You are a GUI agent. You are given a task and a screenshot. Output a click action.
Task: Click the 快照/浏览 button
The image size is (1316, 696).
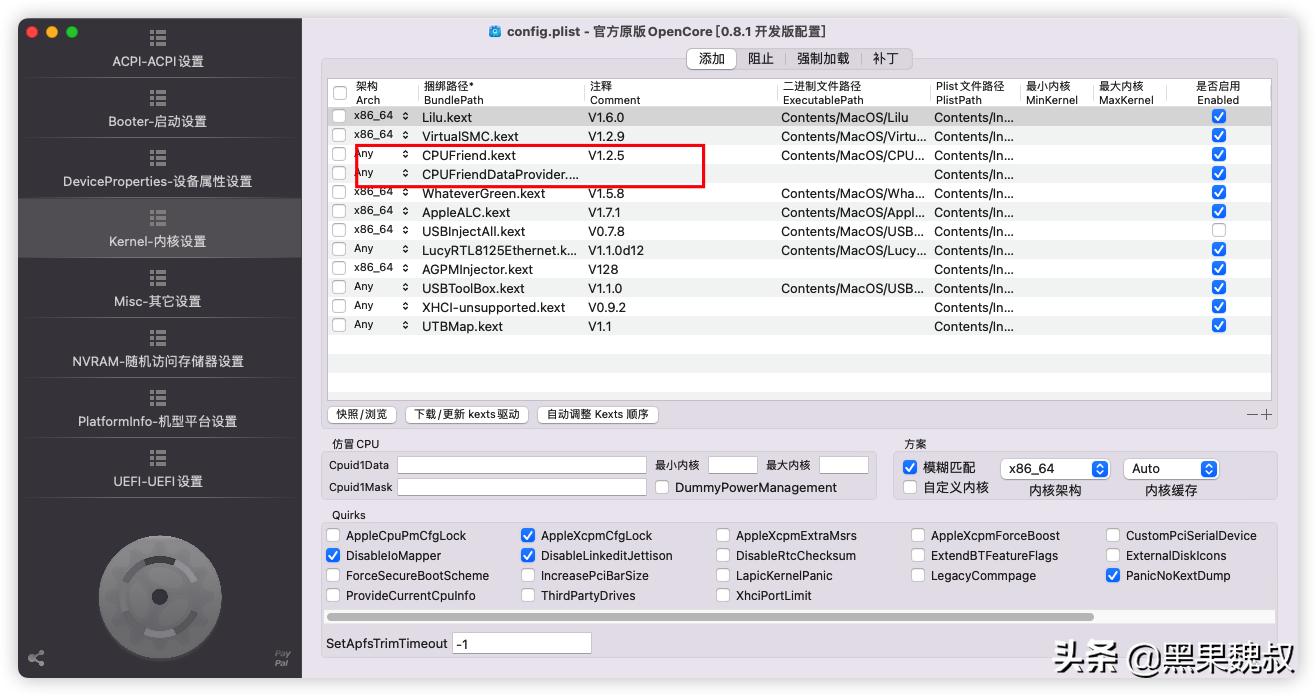(x=362, y=414)
